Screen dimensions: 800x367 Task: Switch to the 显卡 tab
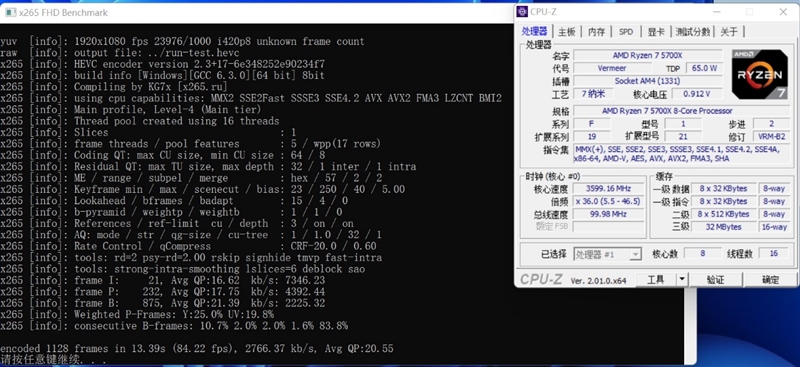coord(656,32)
